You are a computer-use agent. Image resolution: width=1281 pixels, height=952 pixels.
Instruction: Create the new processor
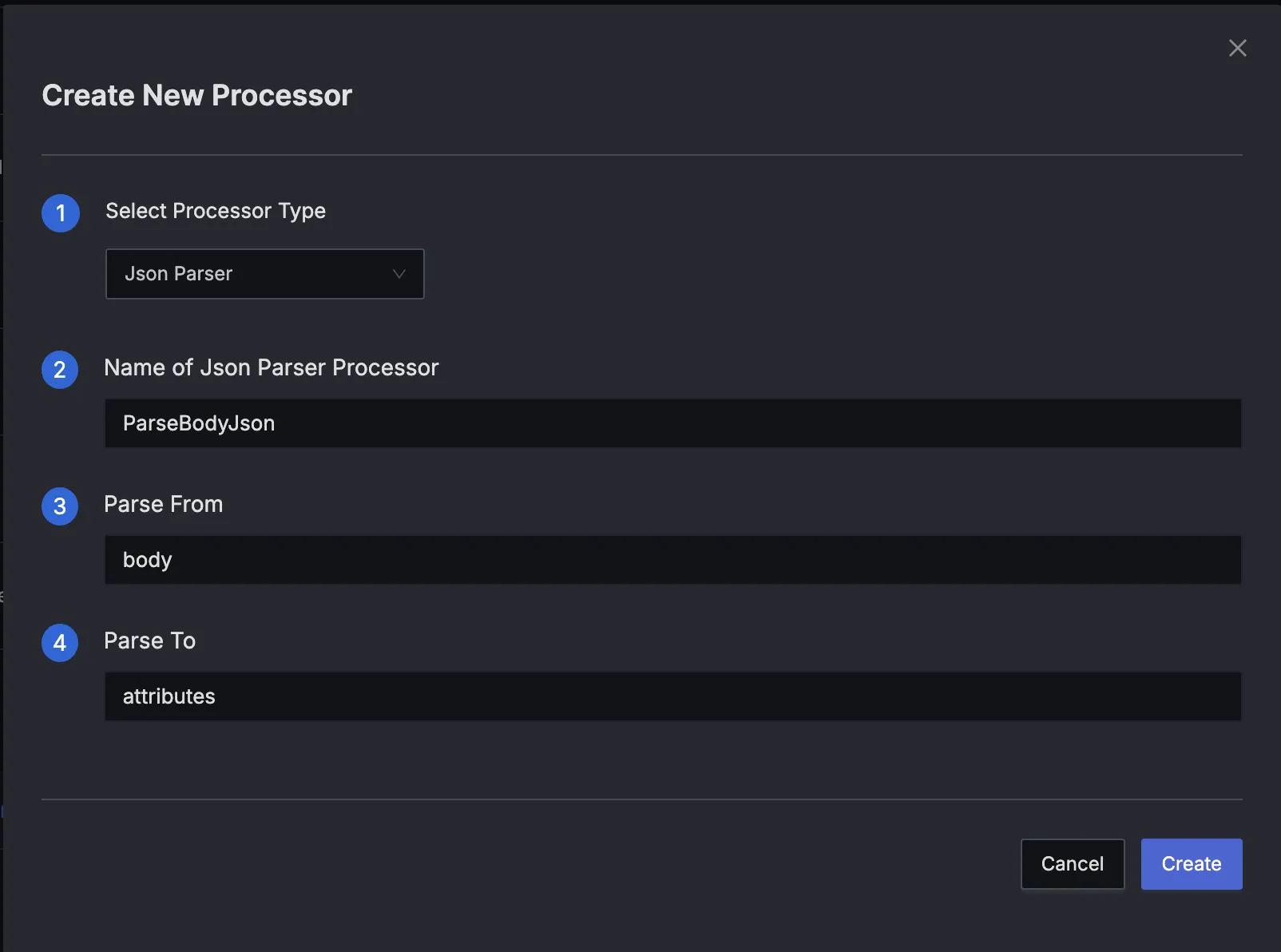1192,864
